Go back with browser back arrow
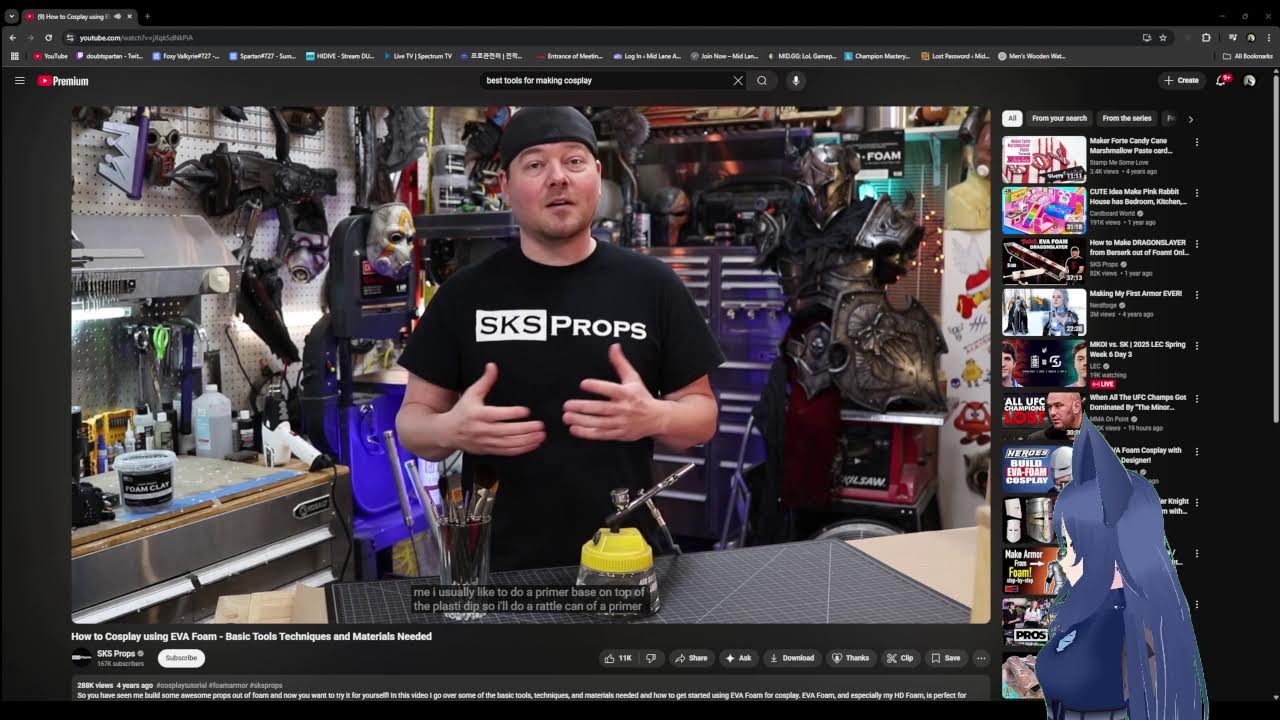Image resolution: width=1280 pixels, height=720 pixels. tap(13, 37)
